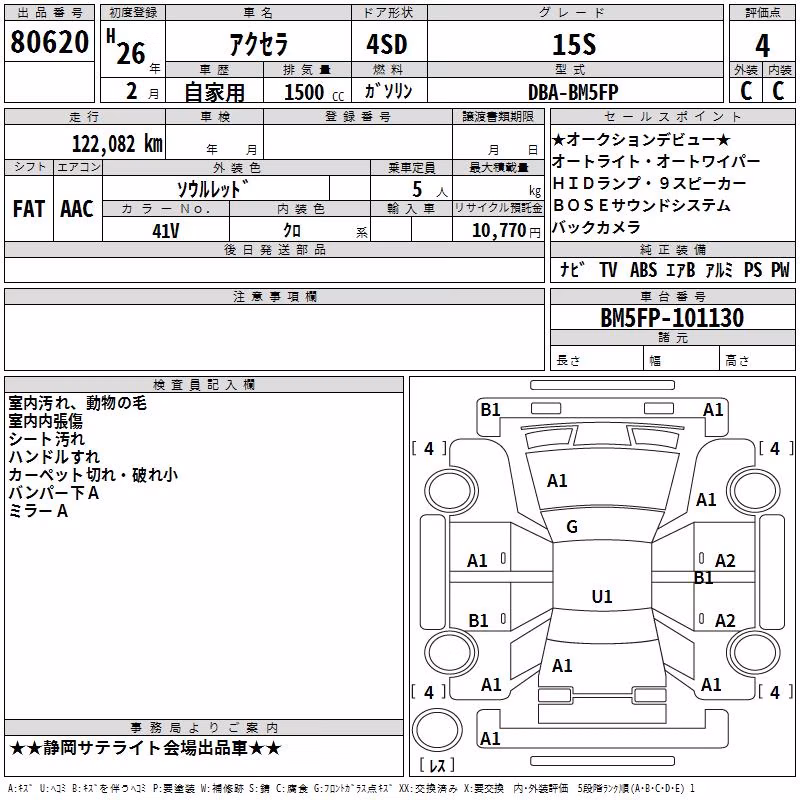Click the lot number 80620
The image size is (800, 800).
pos(49,42)
